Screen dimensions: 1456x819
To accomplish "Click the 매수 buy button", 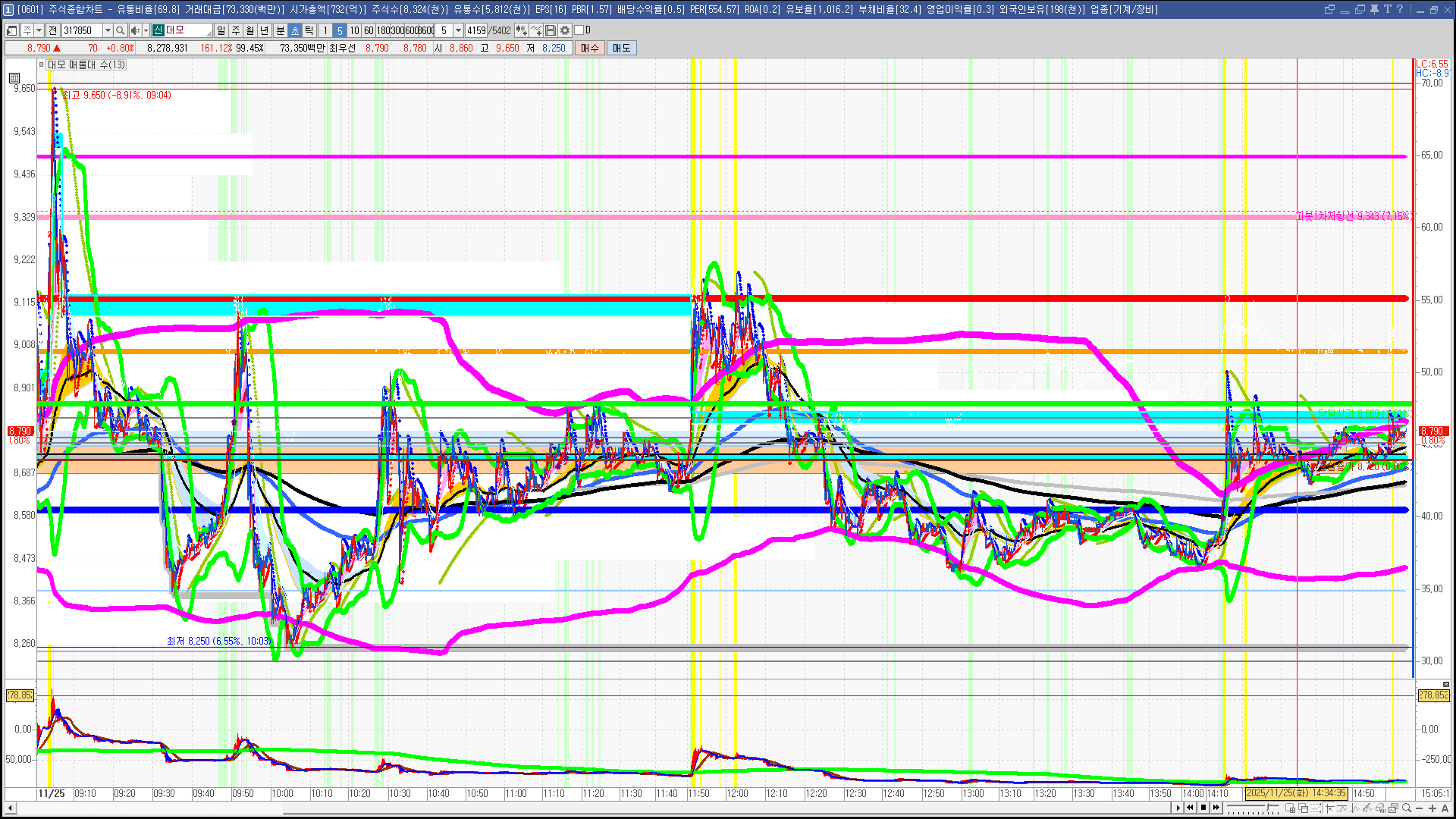I will (590, 48).
